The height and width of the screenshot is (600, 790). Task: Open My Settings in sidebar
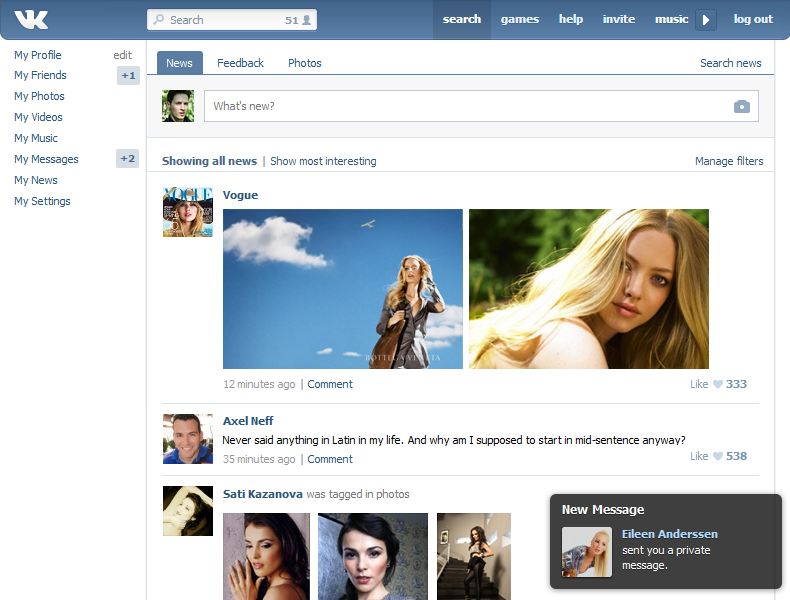42,201
